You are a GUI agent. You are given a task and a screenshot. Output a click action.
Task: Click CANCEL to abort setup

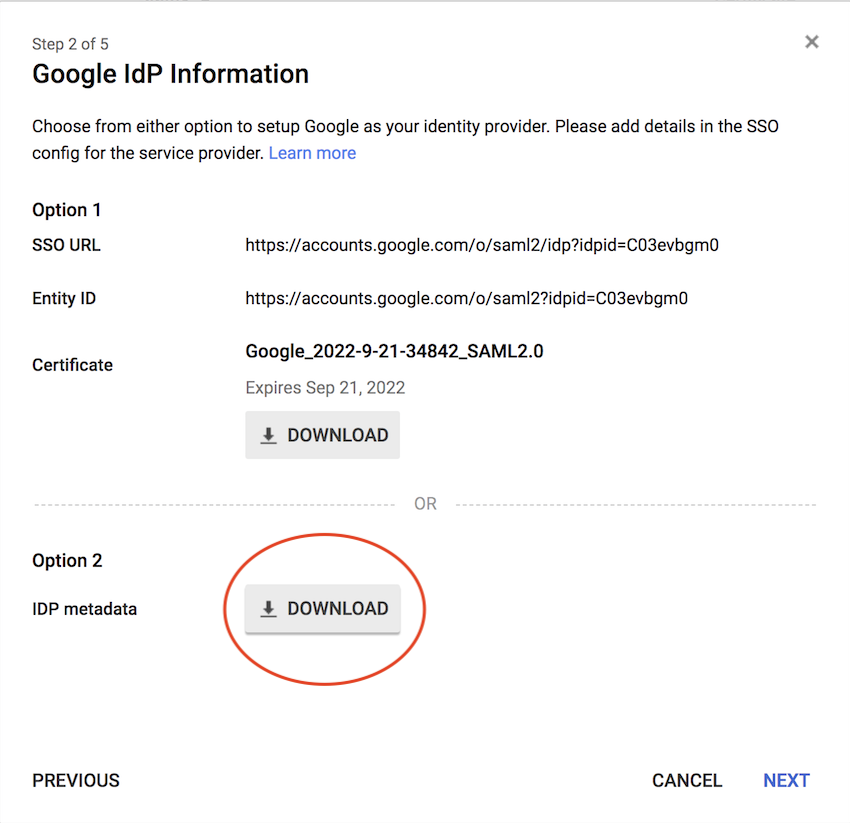click(687, 780)
